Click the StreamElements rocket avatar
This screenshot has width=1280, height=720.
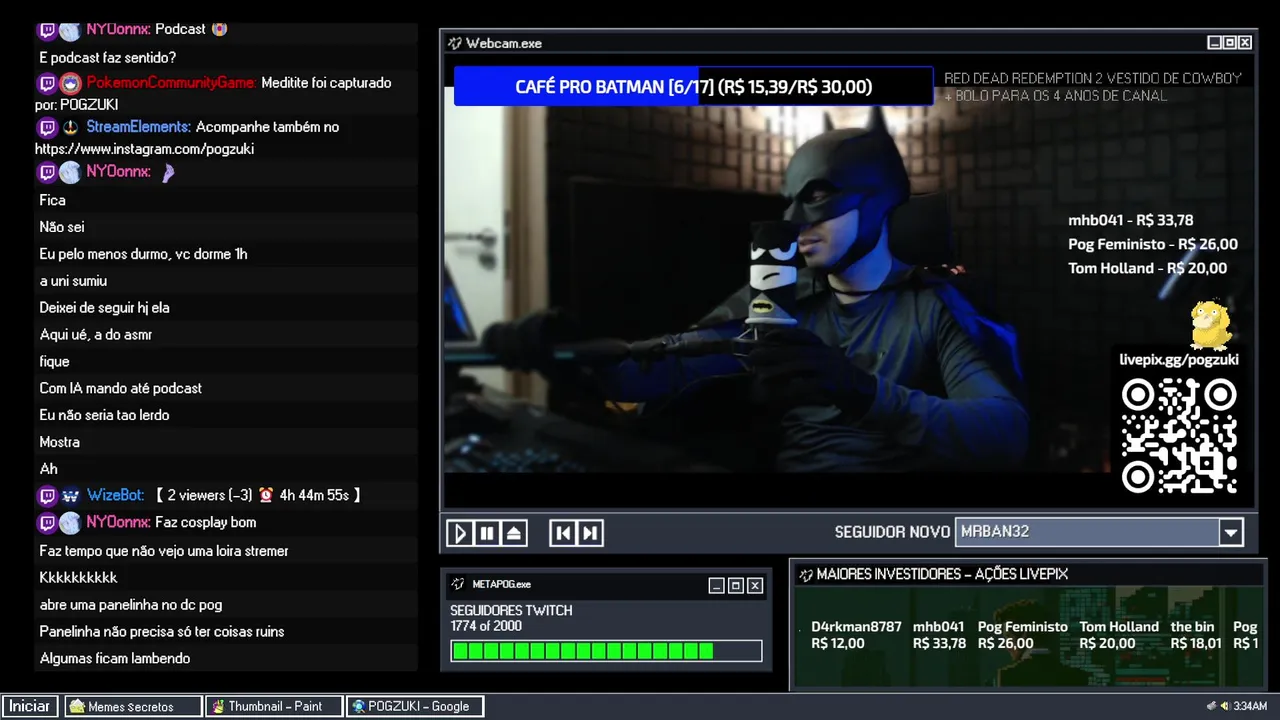click(x=70, y=127)
